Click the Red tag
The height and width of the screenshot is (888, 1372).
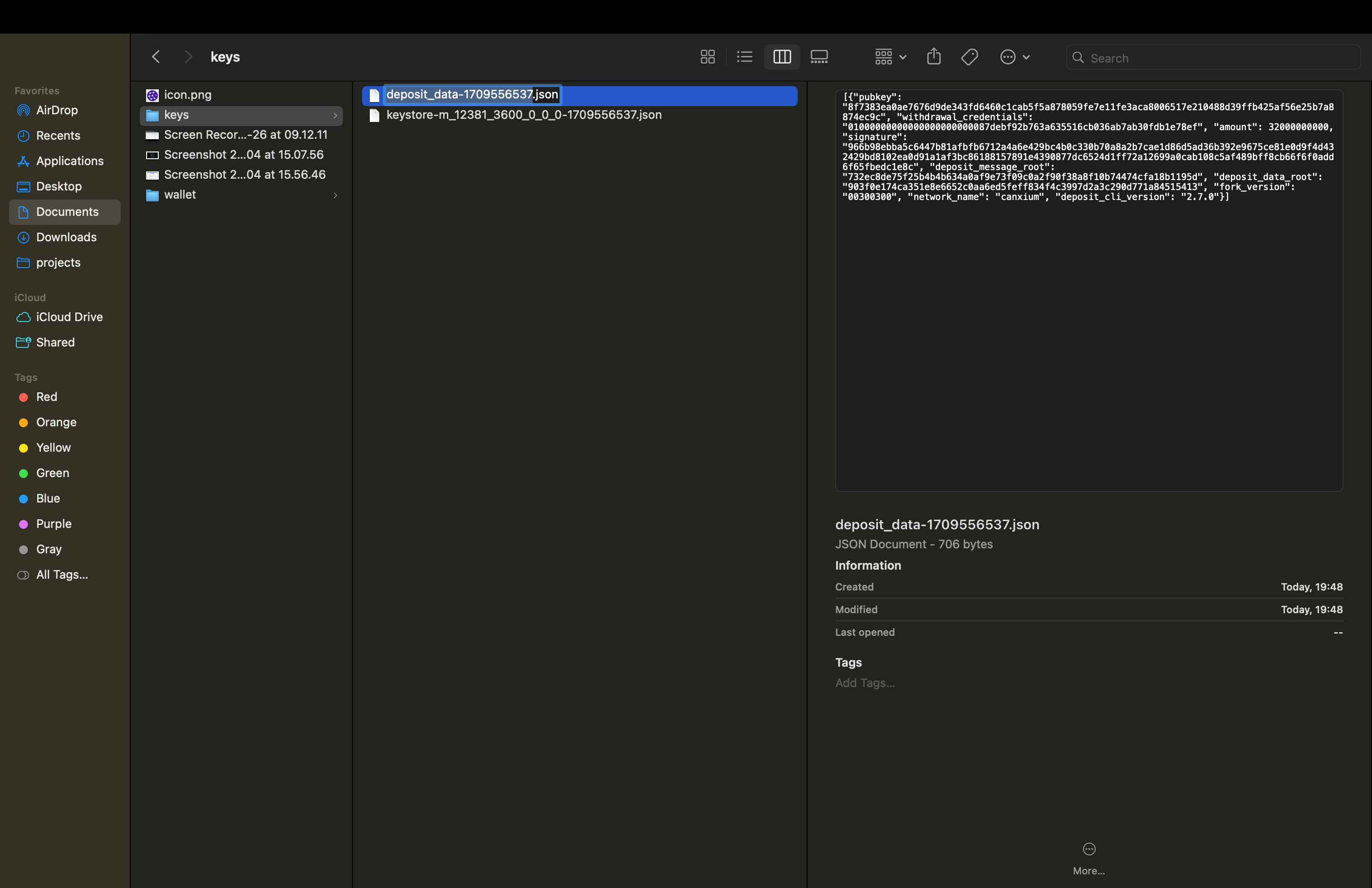(46, 397)
